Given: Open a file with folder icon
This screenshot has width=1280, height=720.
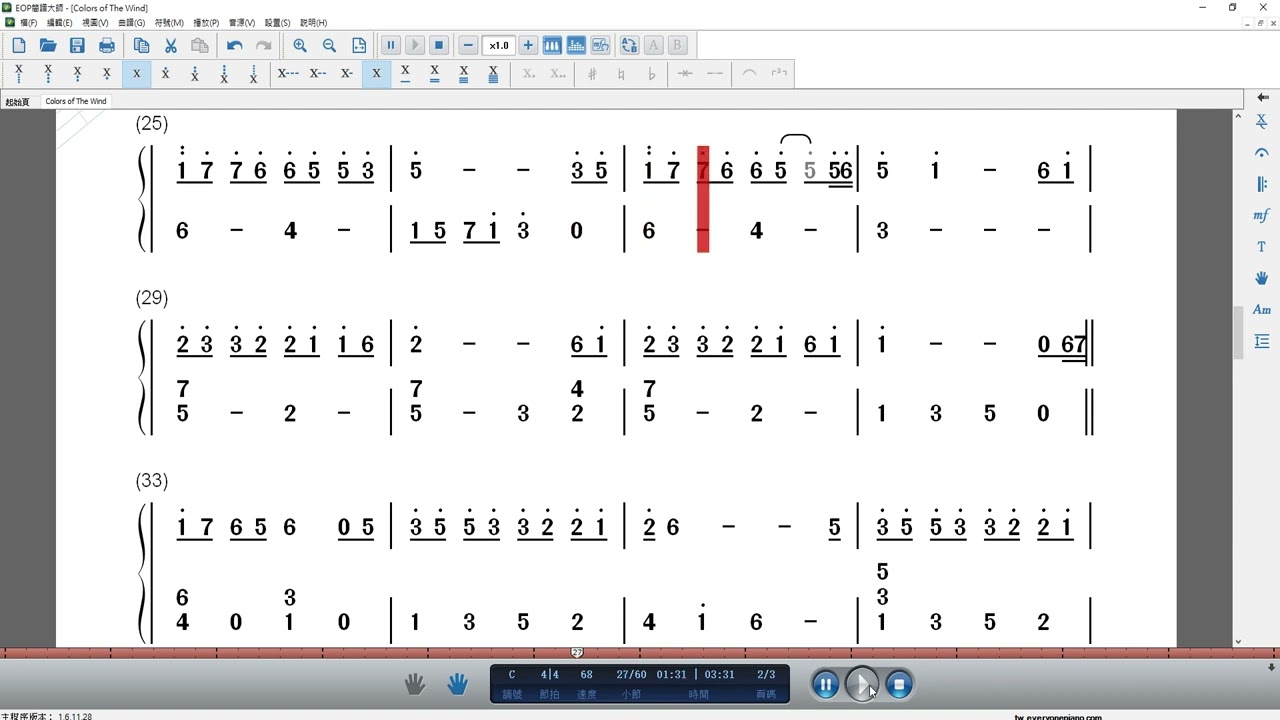Looking at the screenshot, I should pos(48,45).
